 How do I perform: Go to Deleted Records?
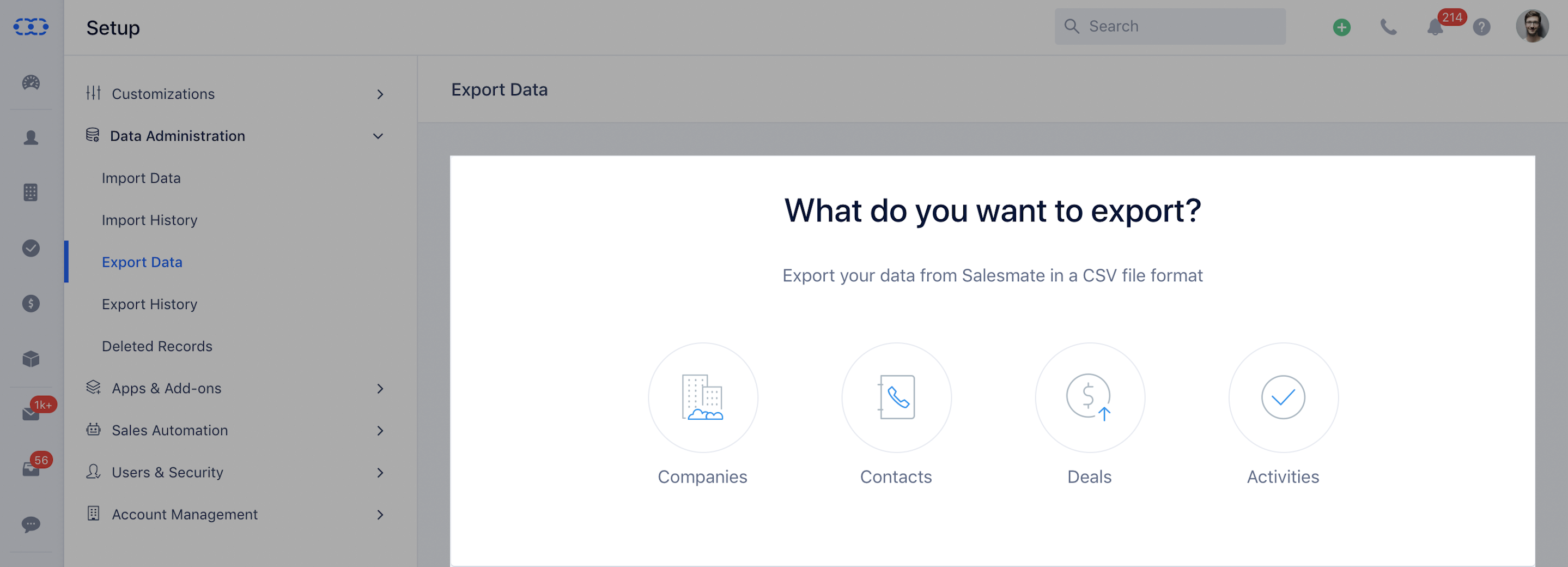tap(157, 346)
